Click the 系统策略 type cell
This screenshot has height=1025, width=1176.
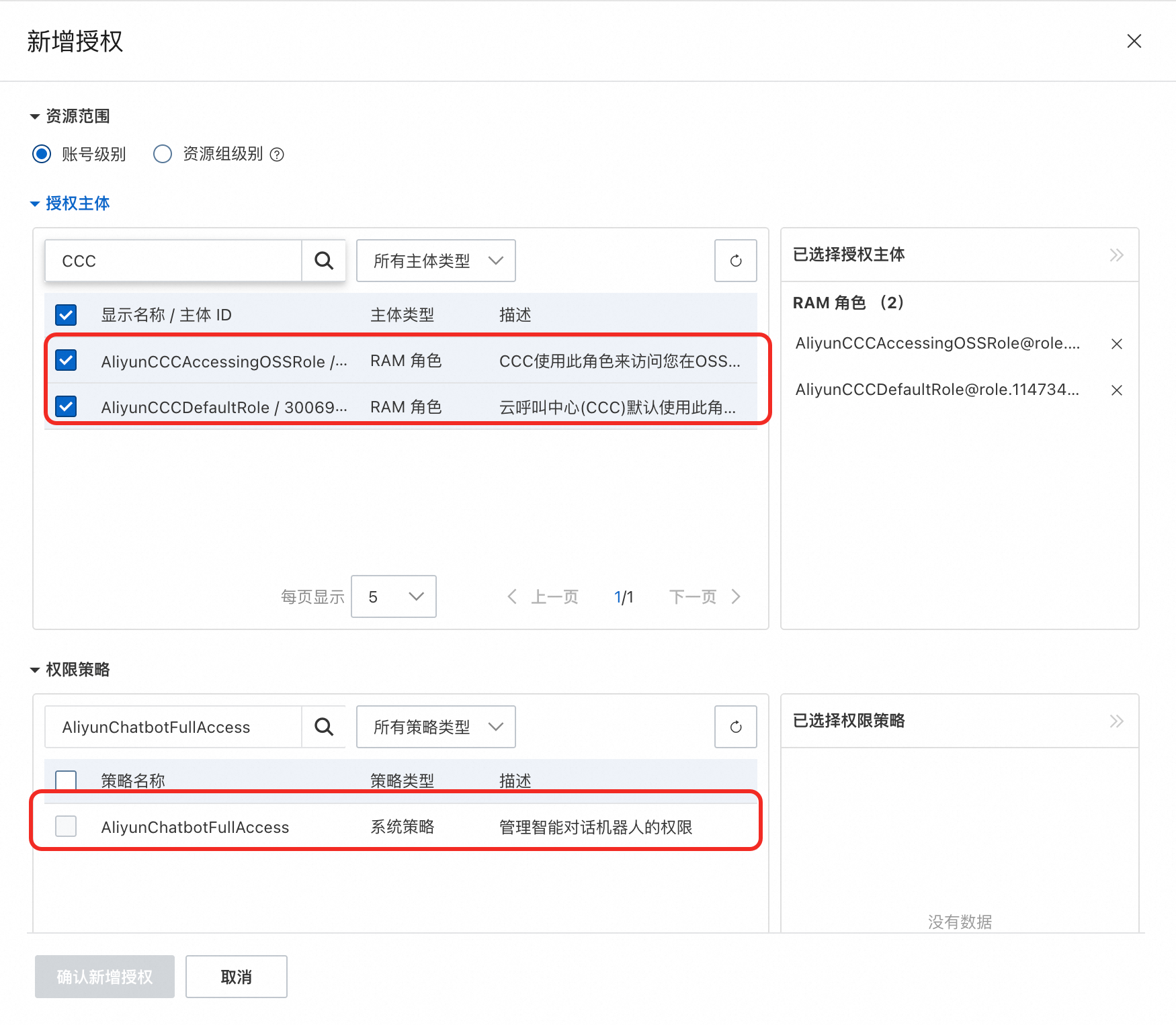point(403,827)
